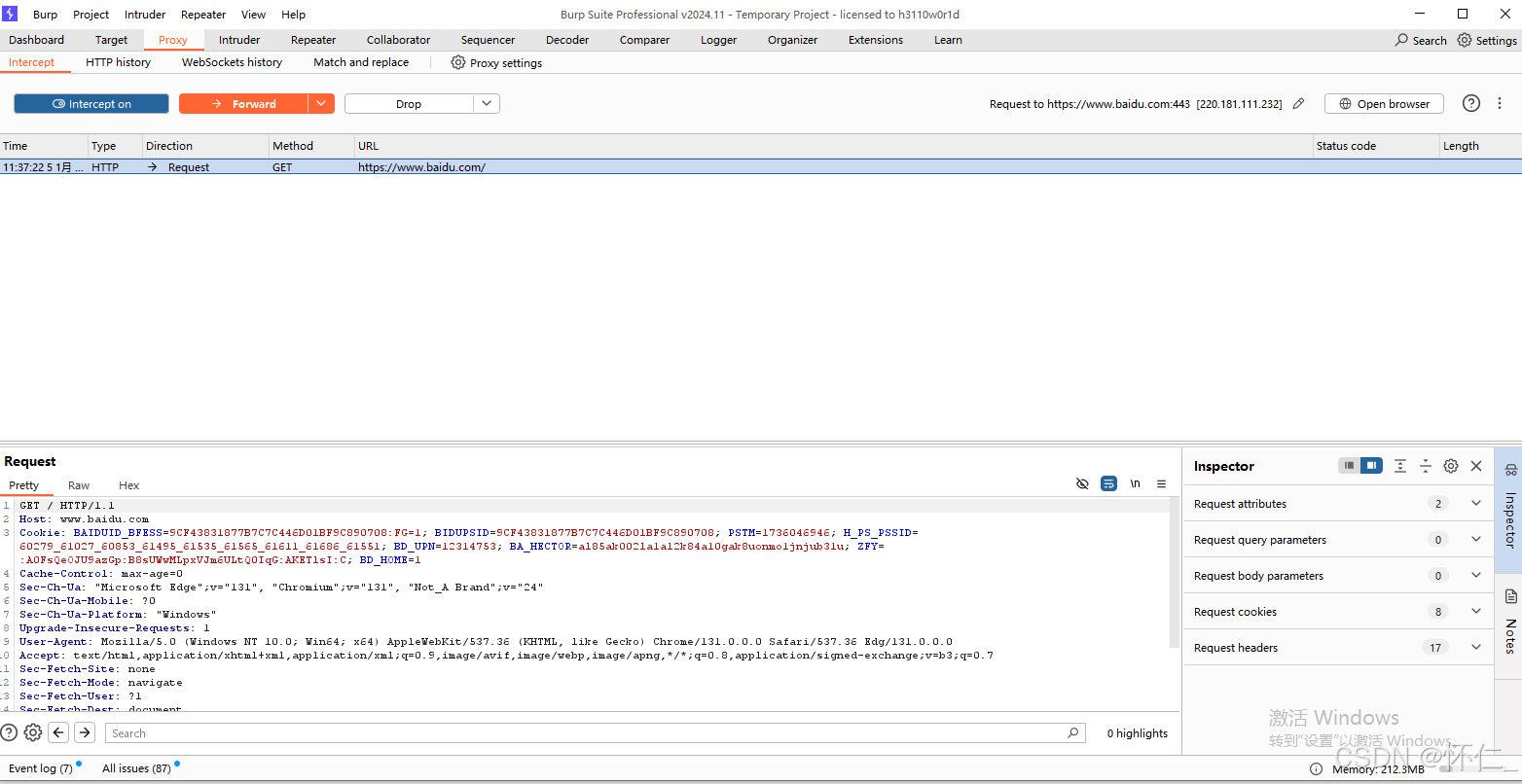Open Inspector settings gear
The height and width of the screenshot is (784, 1522).
click(x=1451, y=466)
